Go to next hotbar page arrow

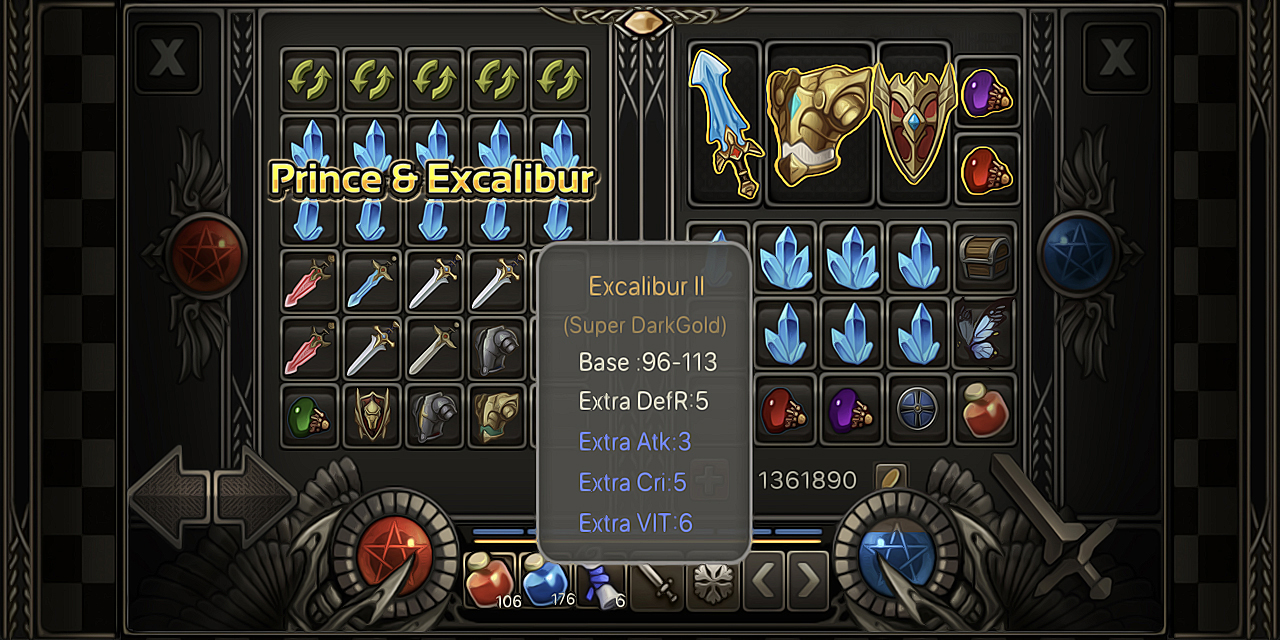pos(808,580)
